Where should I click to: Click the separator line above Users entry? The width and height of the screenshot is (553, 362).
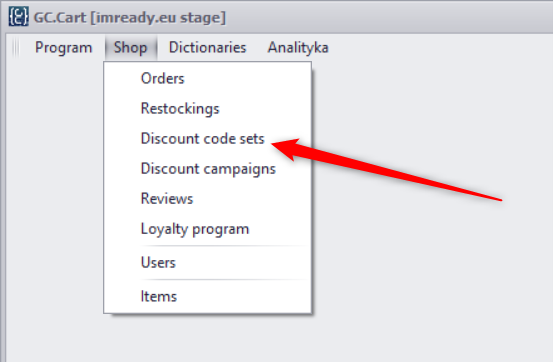point(224,246)
